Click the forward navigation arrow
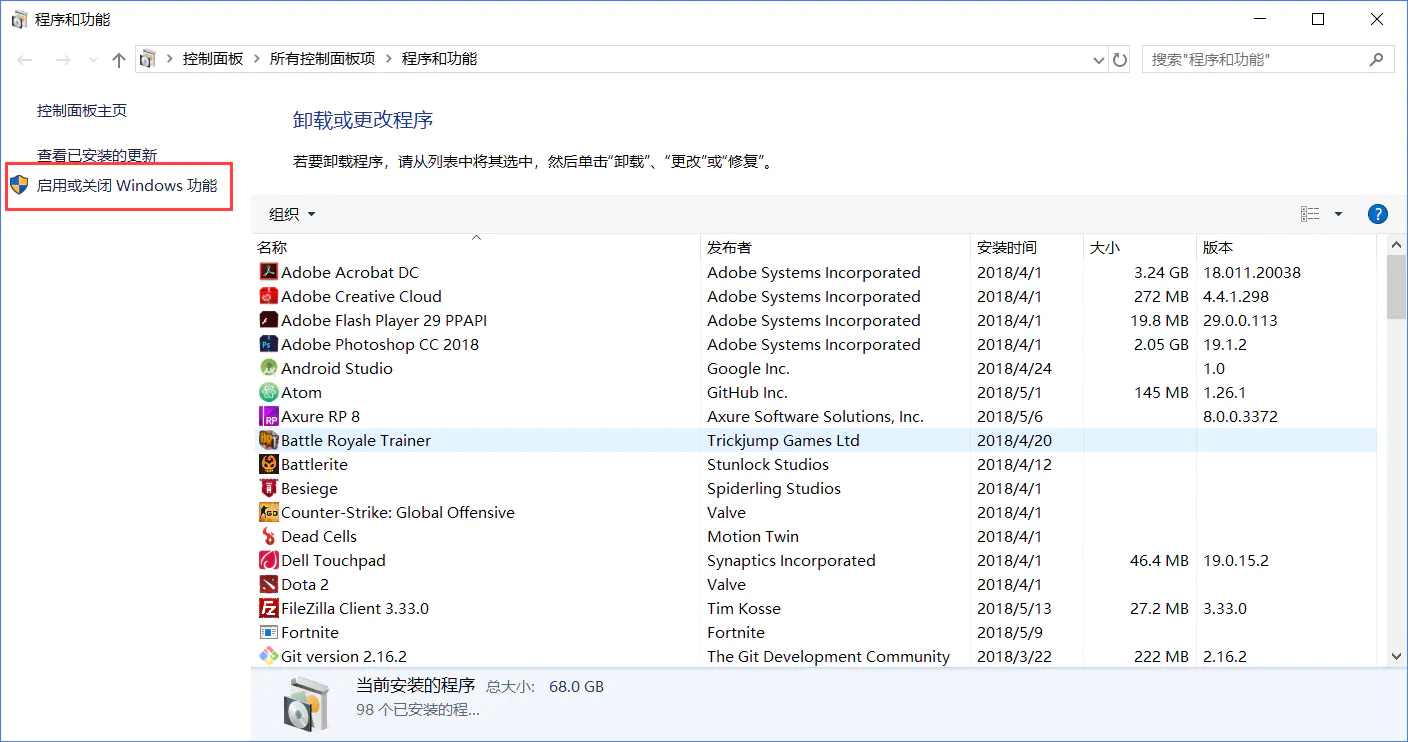 (62, 60)
